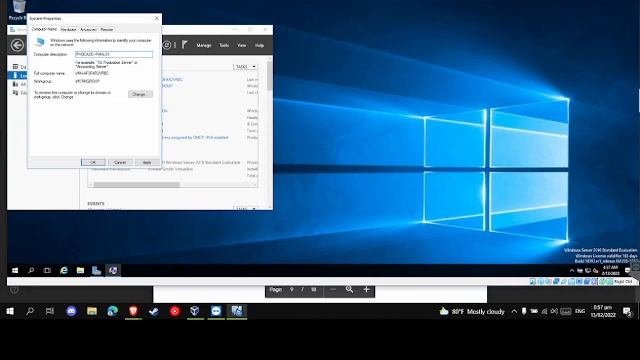Open Brave browser on host taskbar
The image size is (640, 360).
(x=133, y=311)
